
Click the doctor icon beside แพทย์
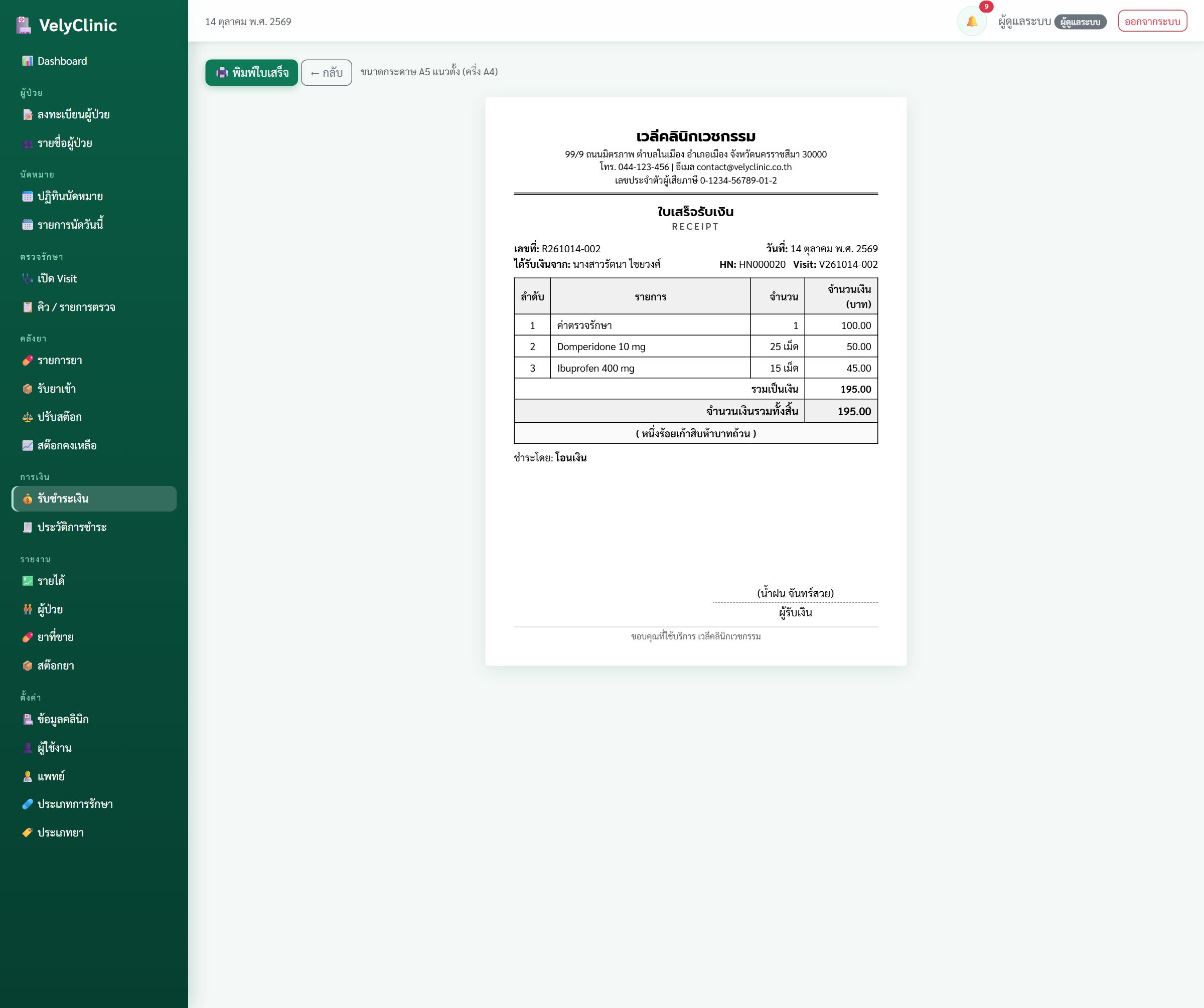pos(28,776)
